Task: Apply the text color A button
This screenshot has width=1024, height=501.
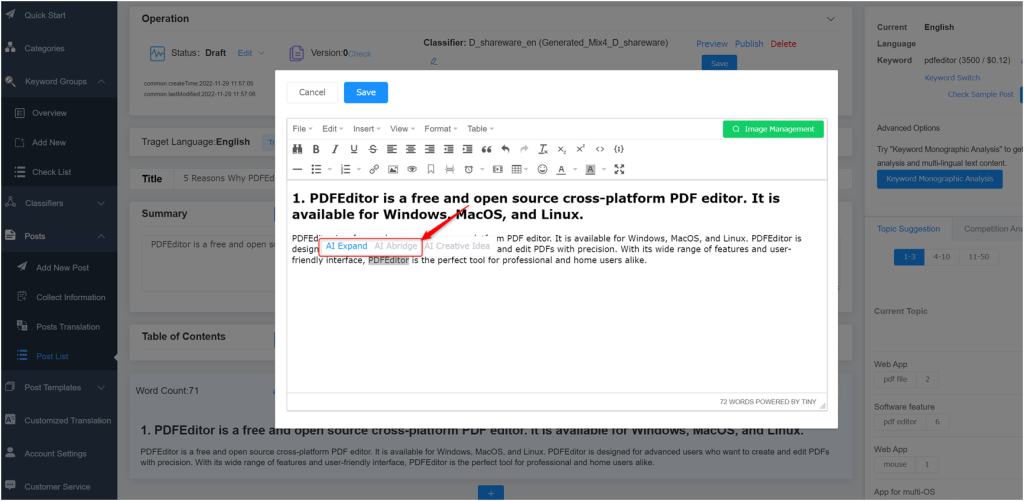Action: (561, 169)
